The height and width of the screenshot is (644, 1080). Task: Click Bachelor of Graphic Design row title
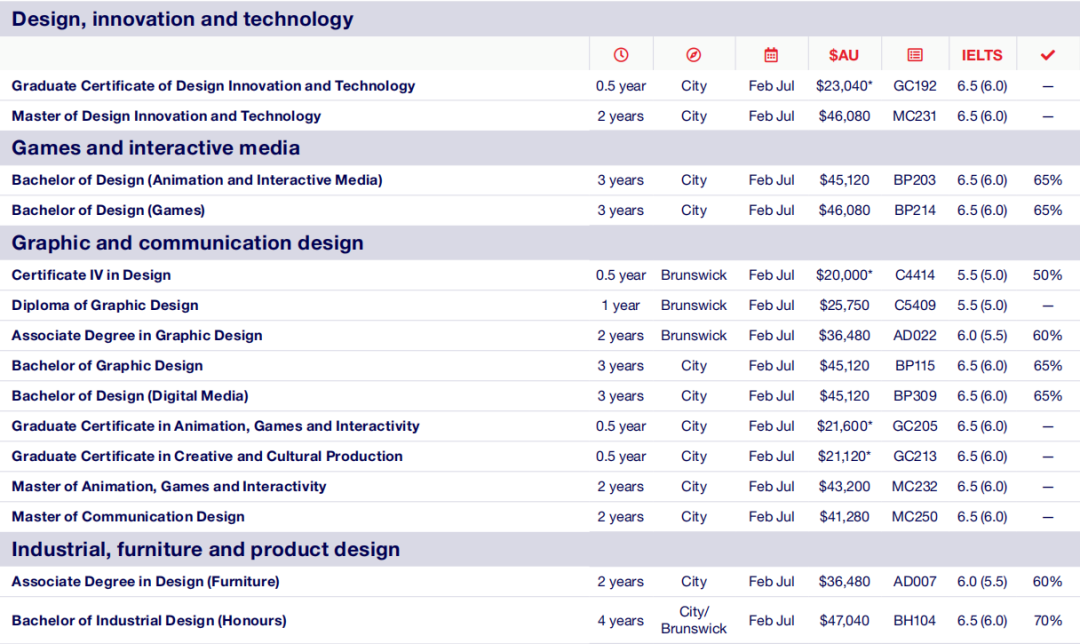point(107,366)
